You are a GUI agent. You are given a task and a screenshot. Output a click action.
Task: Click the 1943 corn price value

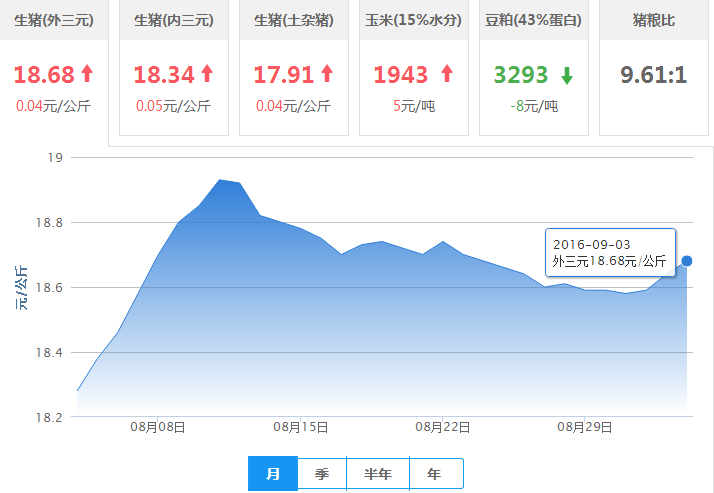click(x=401, y=75)
